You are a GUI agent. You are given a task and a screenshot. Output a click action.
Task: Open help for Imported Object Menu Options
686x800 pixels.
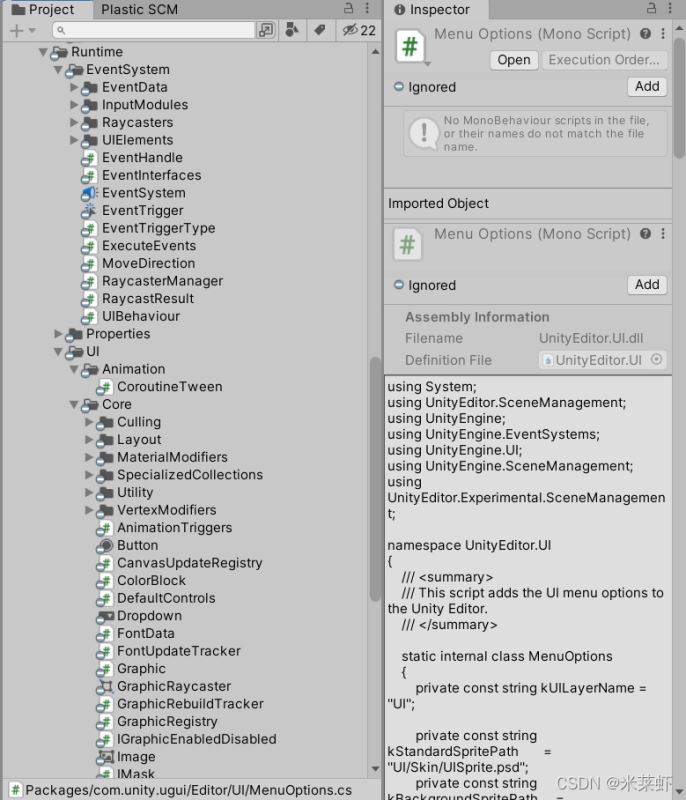click(x=645, y=234)
